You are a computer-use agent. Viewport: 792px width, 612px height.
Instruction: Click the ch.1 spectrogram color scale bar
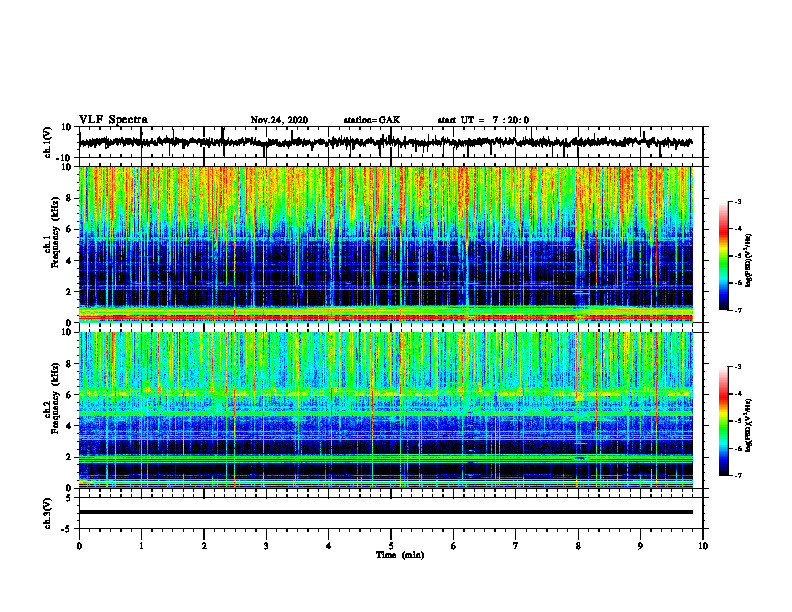(724, 256)
